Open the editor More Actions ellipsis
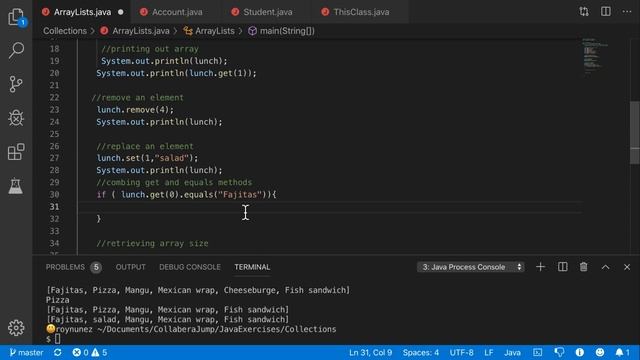This screenshot has width=640, height=360. 627,12
